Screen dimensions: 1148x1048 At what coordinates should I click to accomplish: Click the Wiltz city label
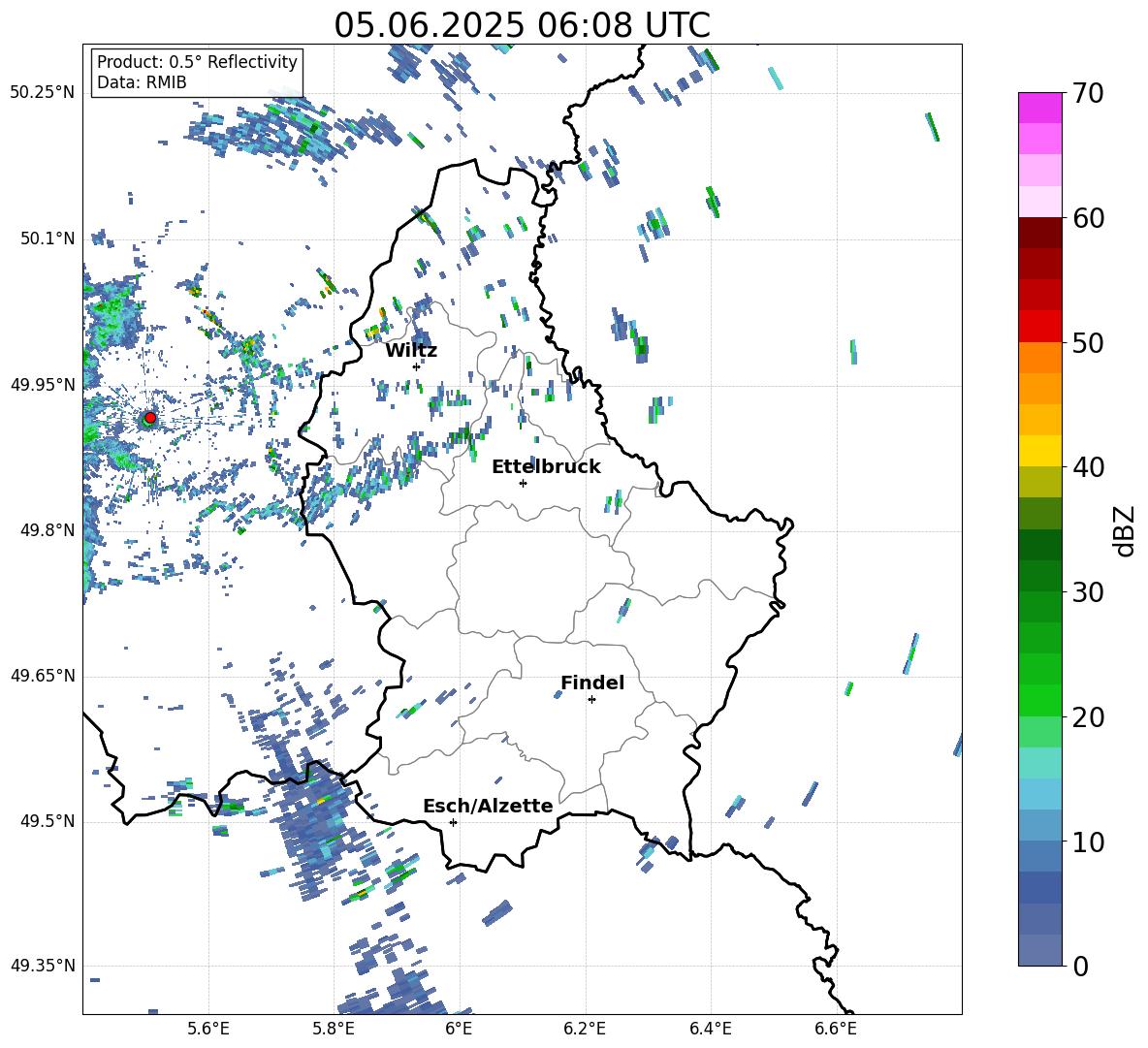[411, 351]
